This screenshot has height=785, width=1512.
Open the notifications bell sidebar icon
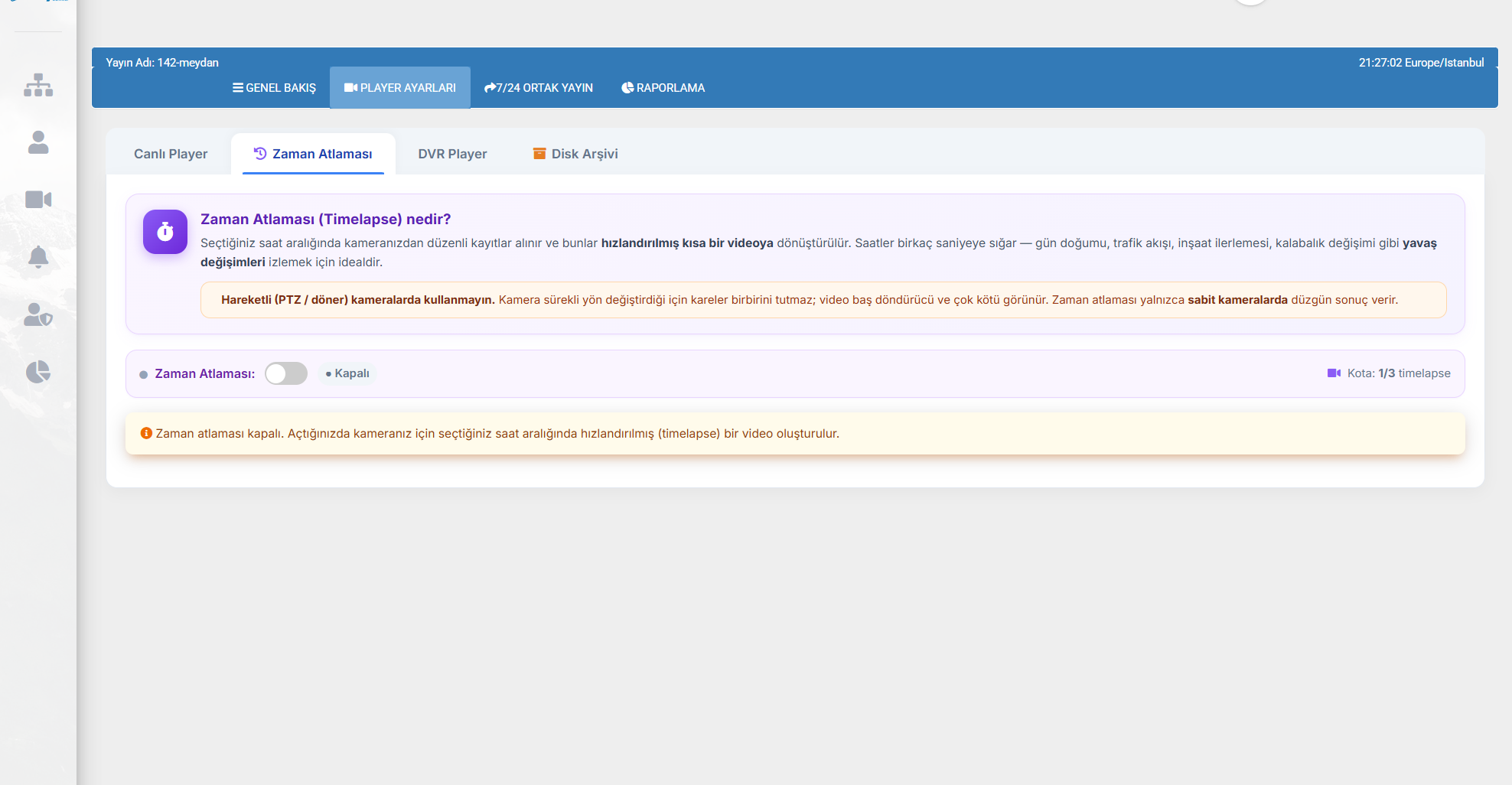click(38, 257)
